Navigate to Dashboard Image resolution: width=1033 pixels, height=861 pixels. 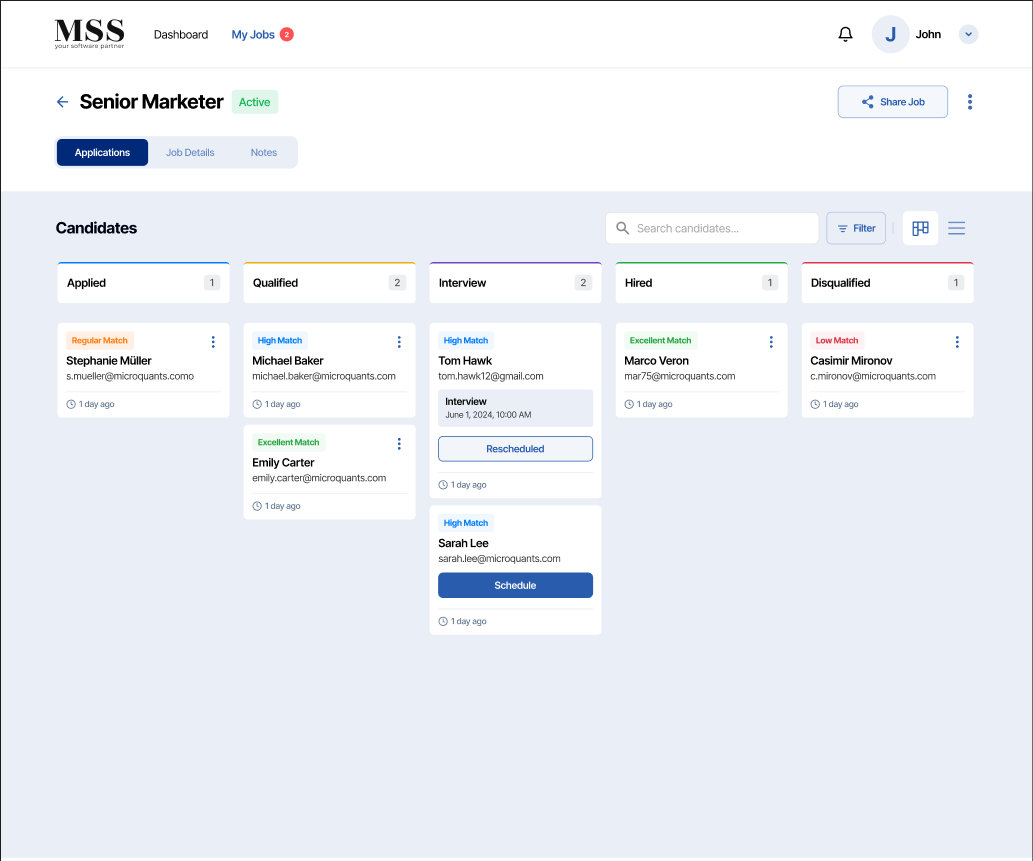point(180,33)
